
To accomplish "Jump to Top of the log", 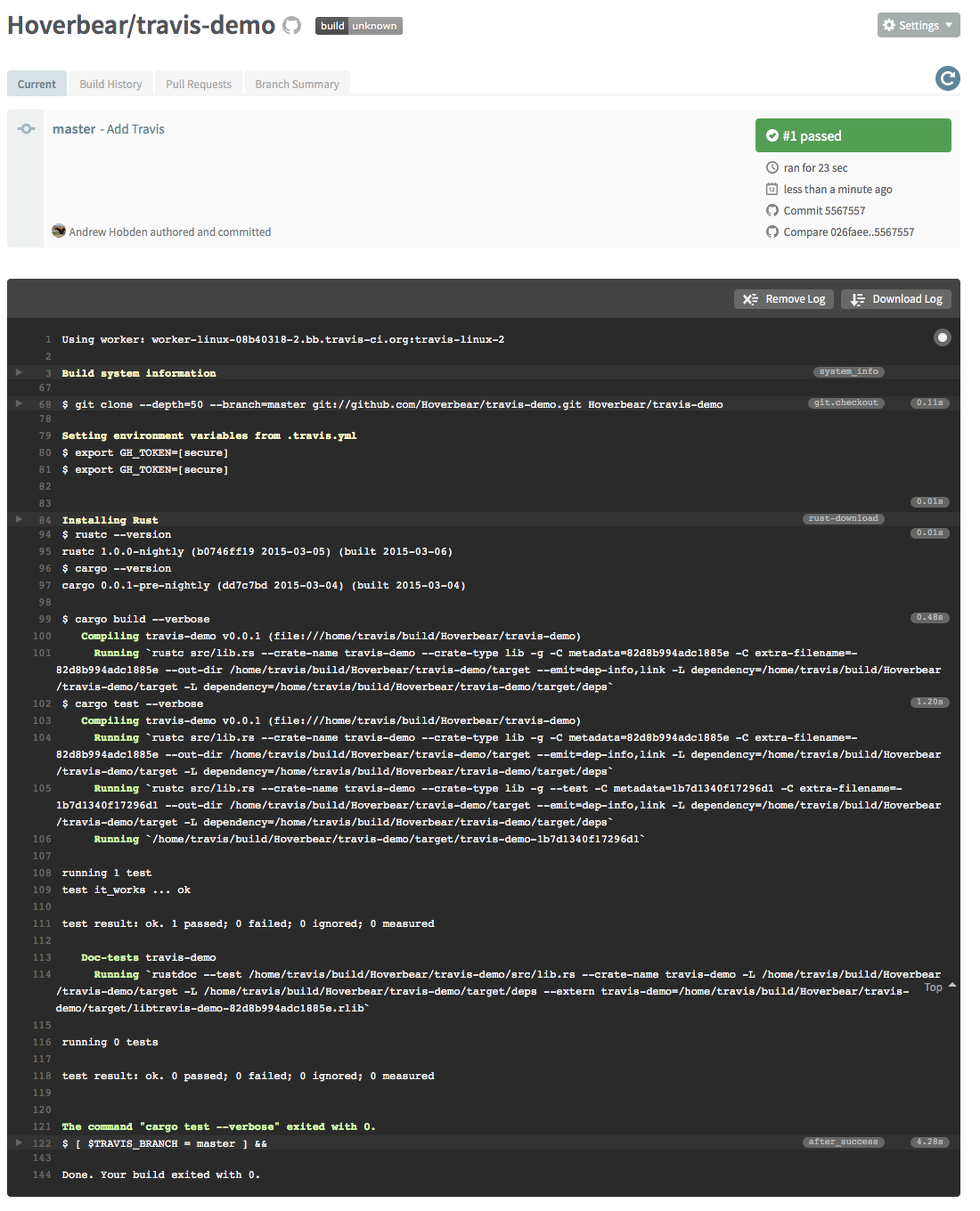I will (936, 987).
